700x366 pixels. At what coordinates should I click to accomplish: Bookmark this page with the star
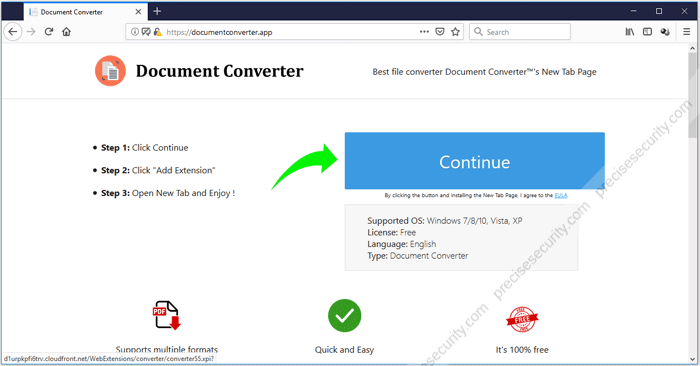pos(455,32)
